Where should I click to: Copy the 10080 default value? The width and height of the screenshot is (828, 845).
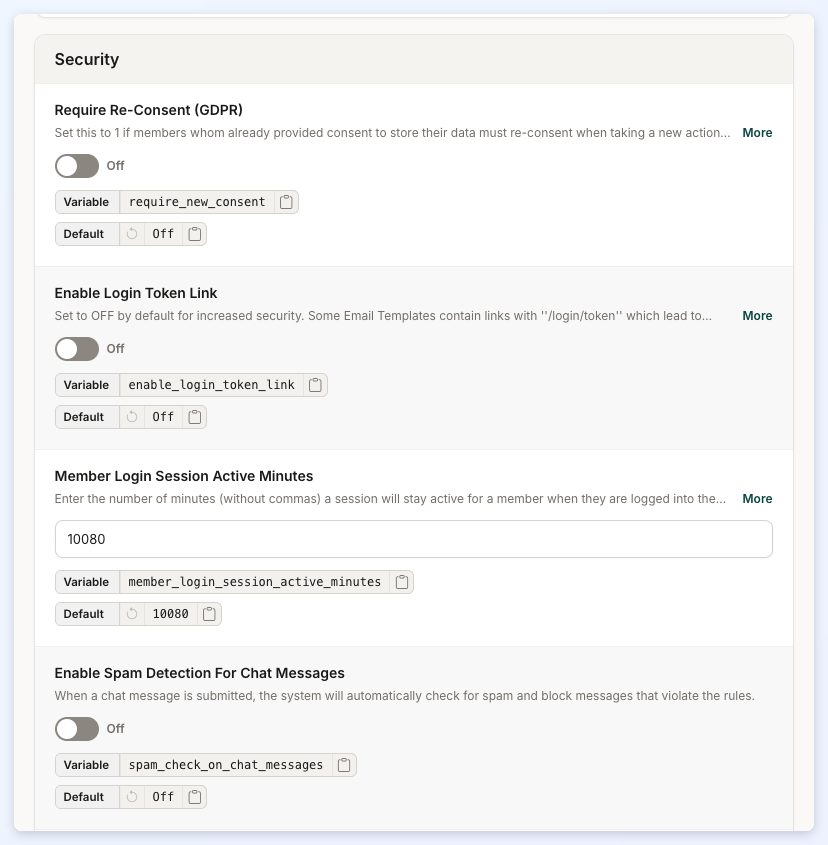209,614
